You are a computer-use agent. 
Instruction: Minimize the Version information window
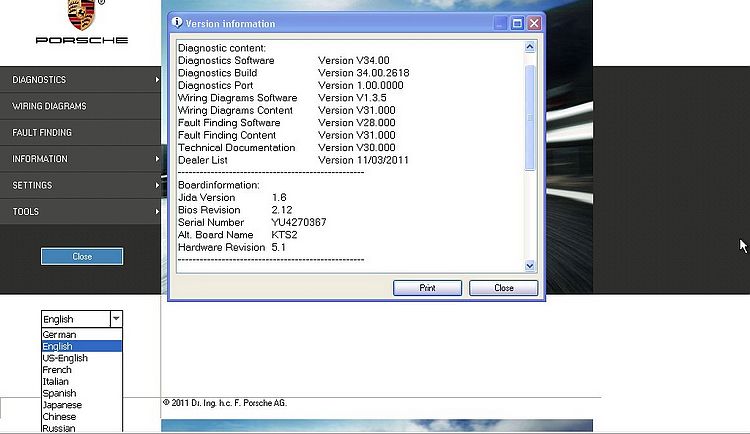tap(500, 23)
